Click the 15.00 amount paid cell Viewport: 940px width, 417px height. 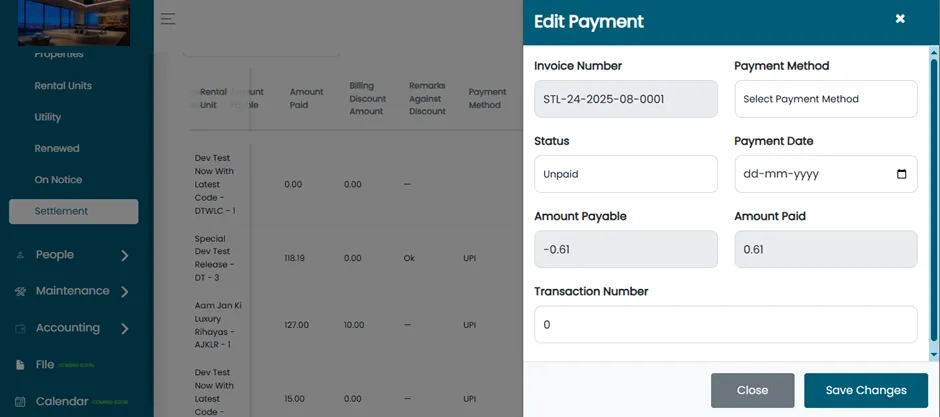(x=294, y=398)
